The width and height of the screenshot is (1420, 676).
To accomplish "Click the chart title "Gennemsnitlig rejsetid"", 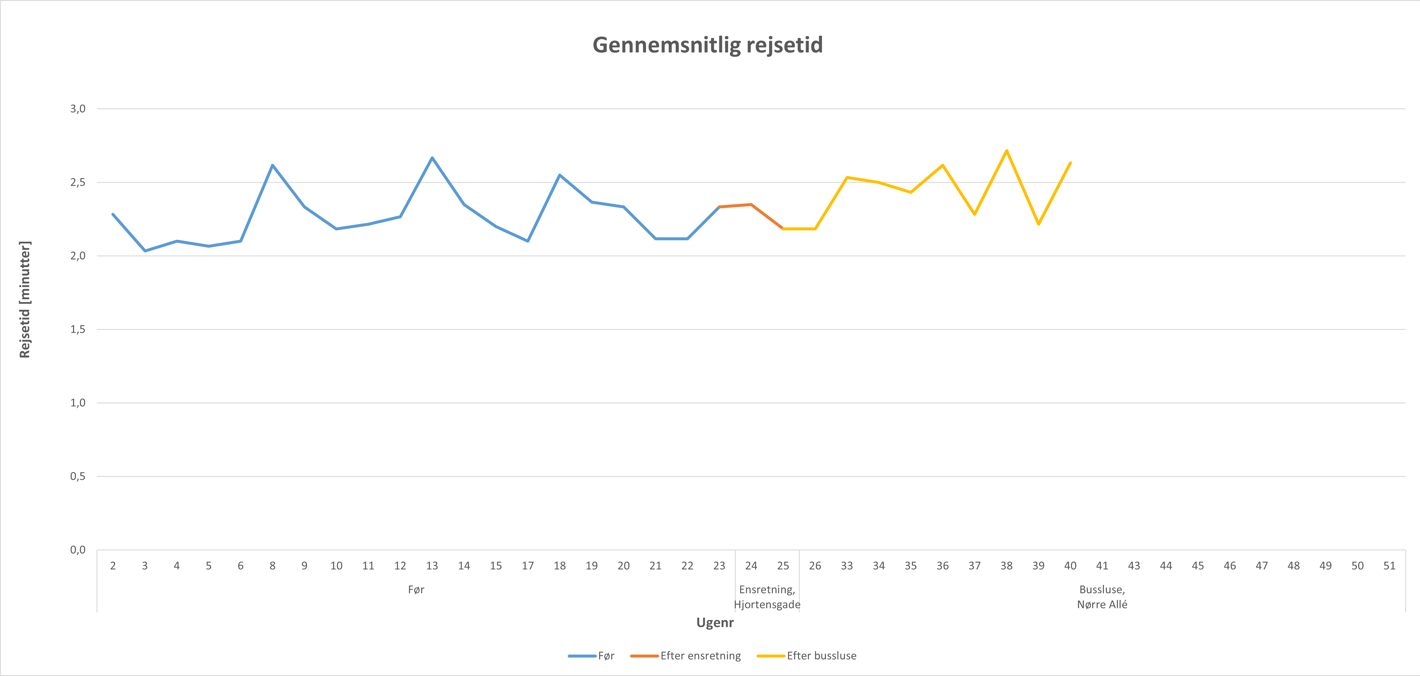I will [707, 45].
